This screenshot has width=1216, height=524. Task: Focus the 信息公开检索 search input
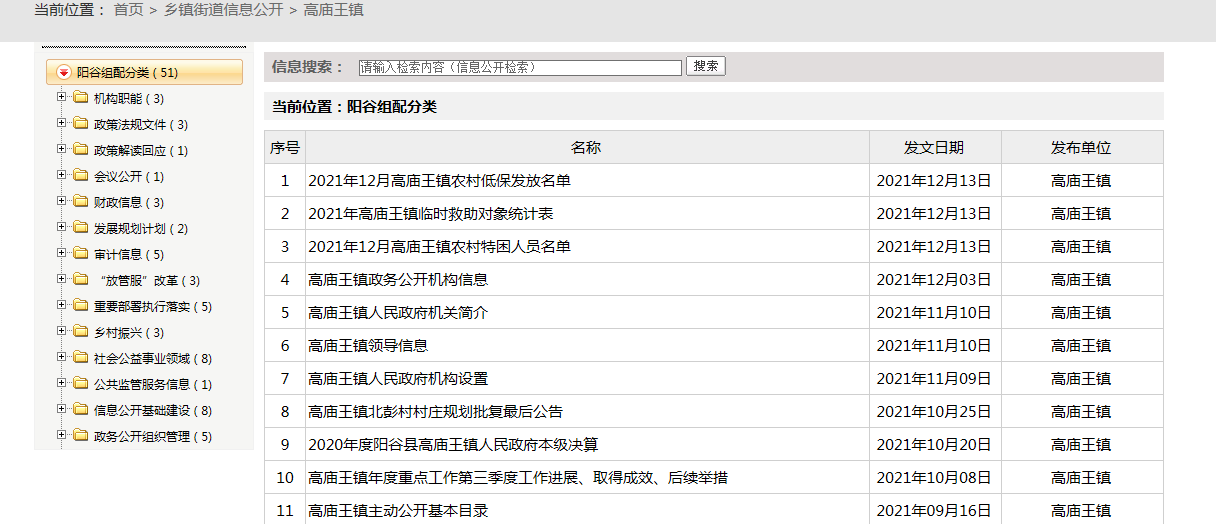point(520,67)
